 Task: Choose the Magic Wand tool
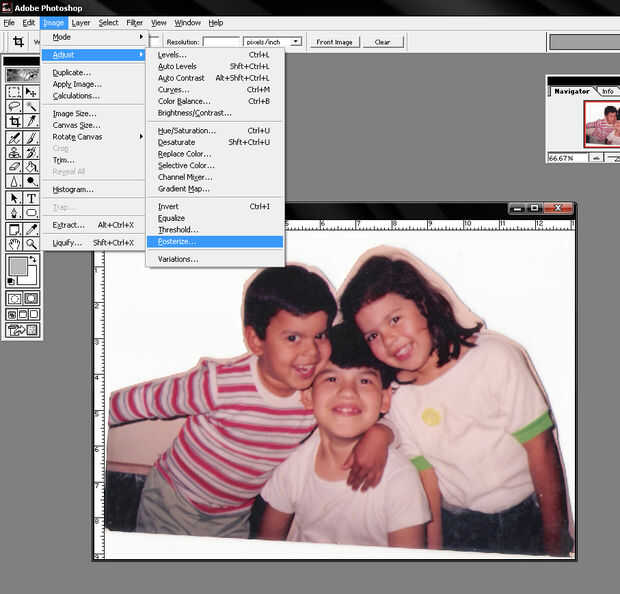(31, 107)
